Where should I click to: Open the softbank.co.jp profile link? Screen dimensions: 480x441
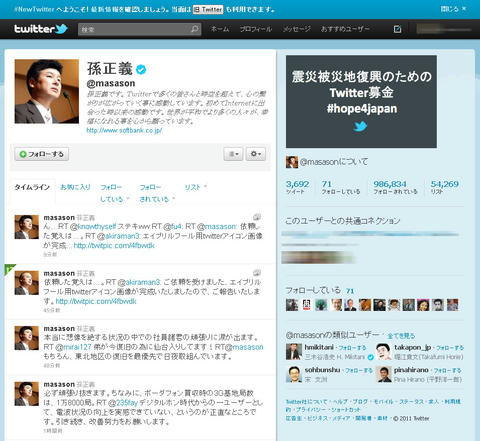pos(124,130)
